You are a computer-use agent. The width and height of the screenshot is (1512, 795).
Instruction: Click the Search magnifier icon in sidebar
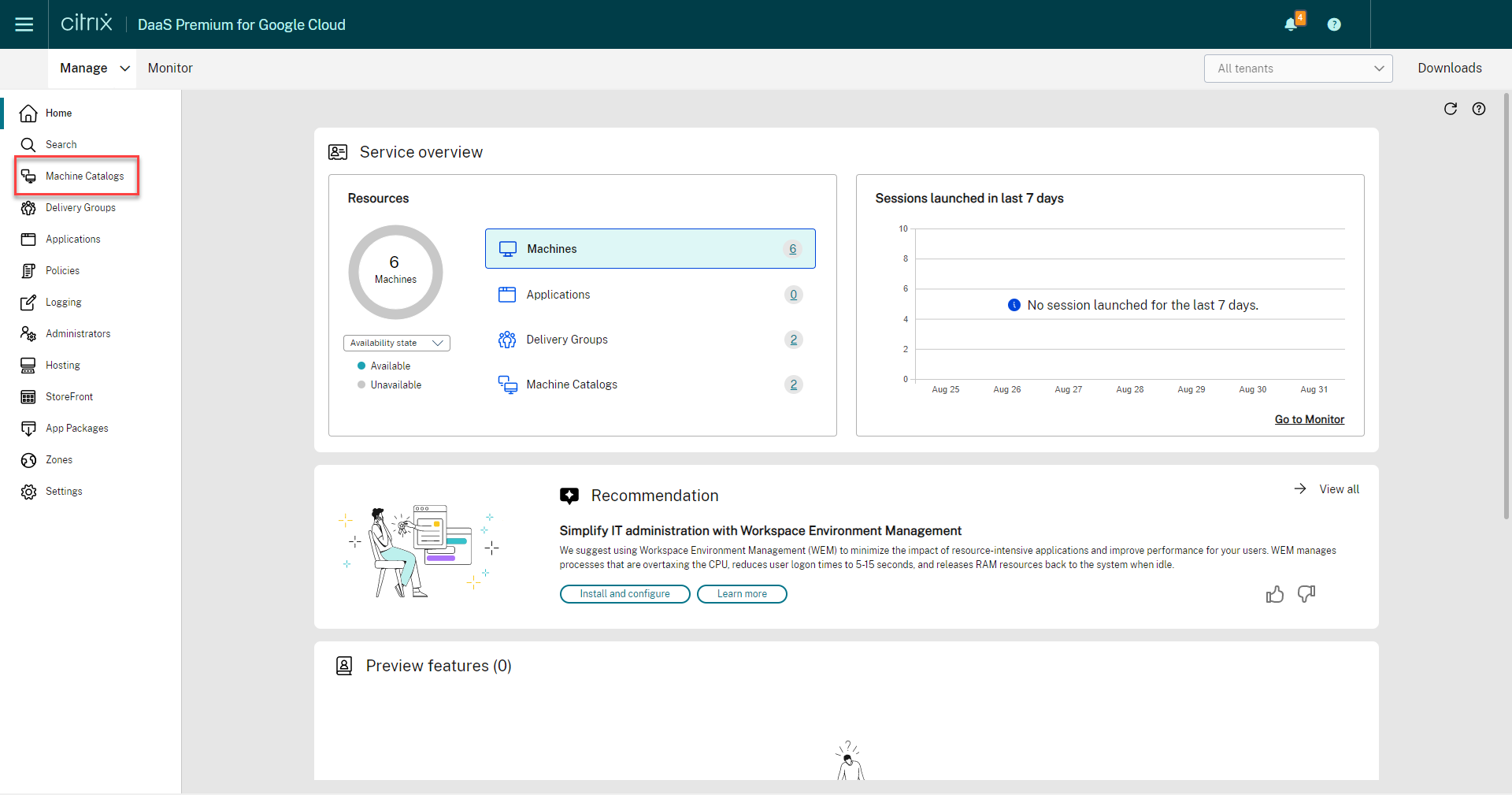pos(28,144)
